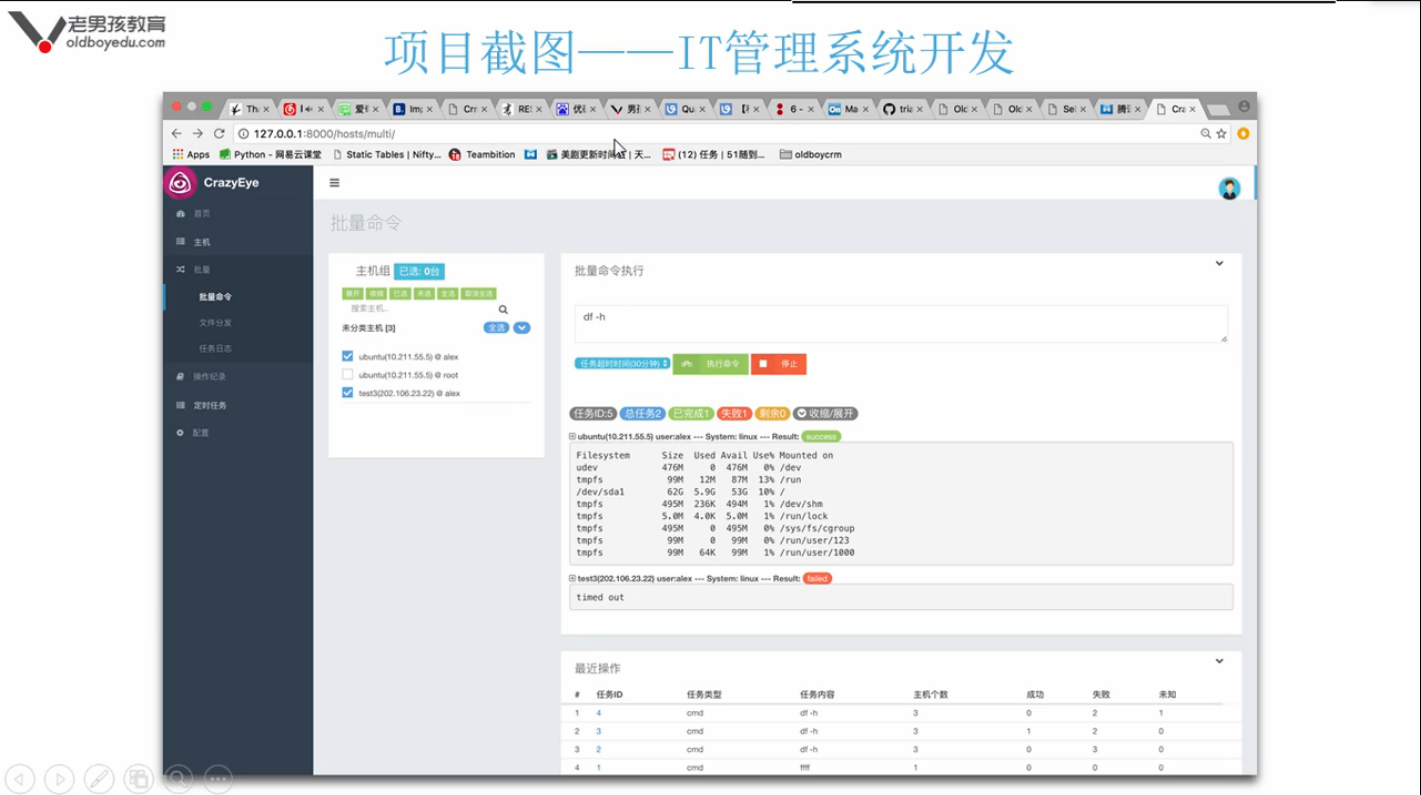Bookmark this page with the star icon
1421x795 pixels.
tap(1221, 133)
